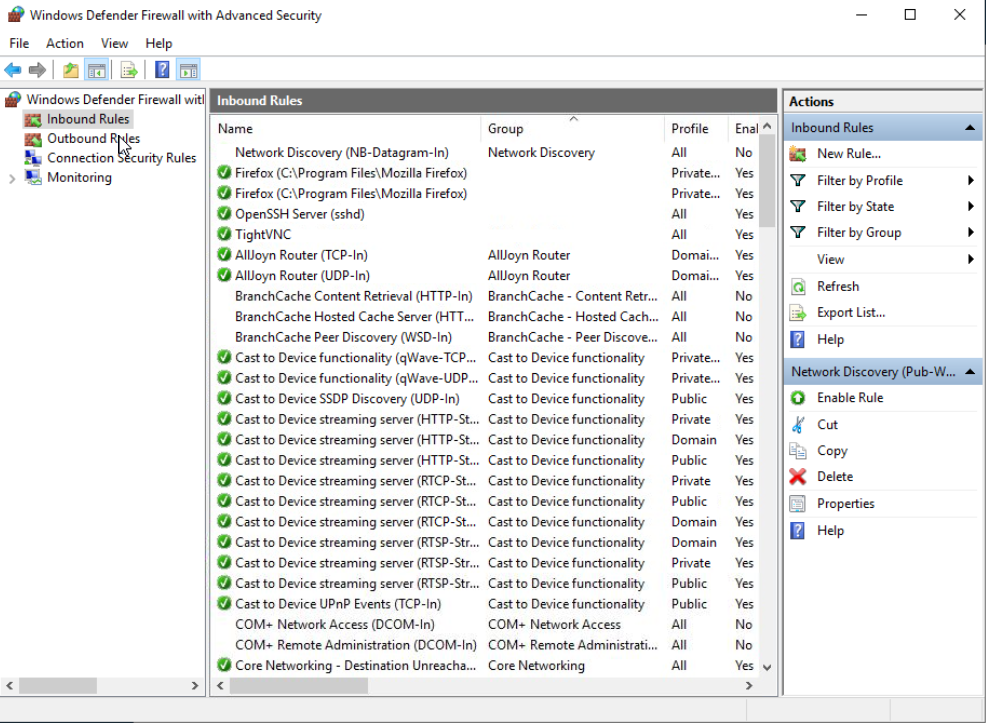Screen dimensions: 986x723
Task: Expand the Monitoring tree node
Action: point(12,179)
